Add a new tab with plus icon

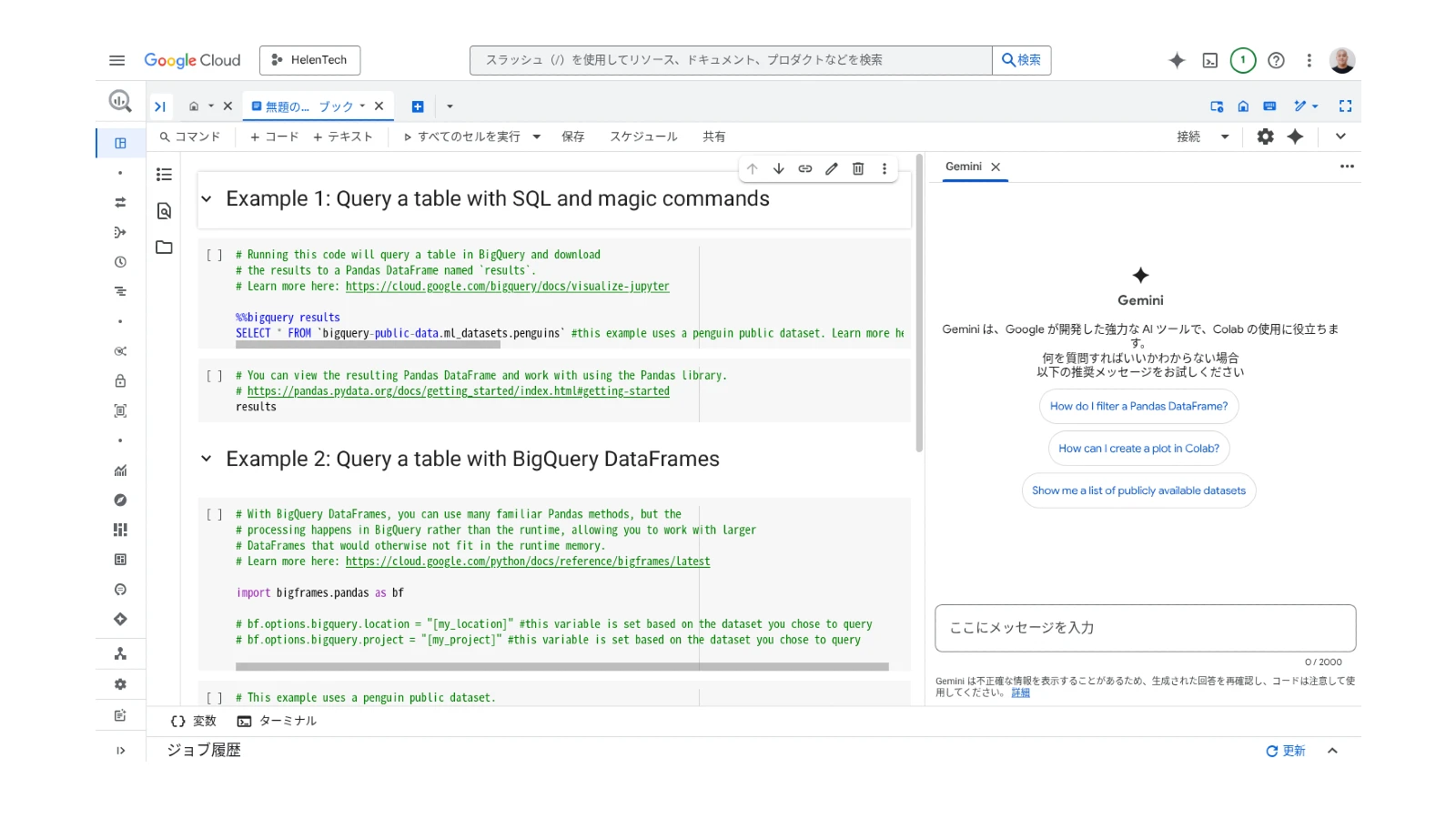418,106
